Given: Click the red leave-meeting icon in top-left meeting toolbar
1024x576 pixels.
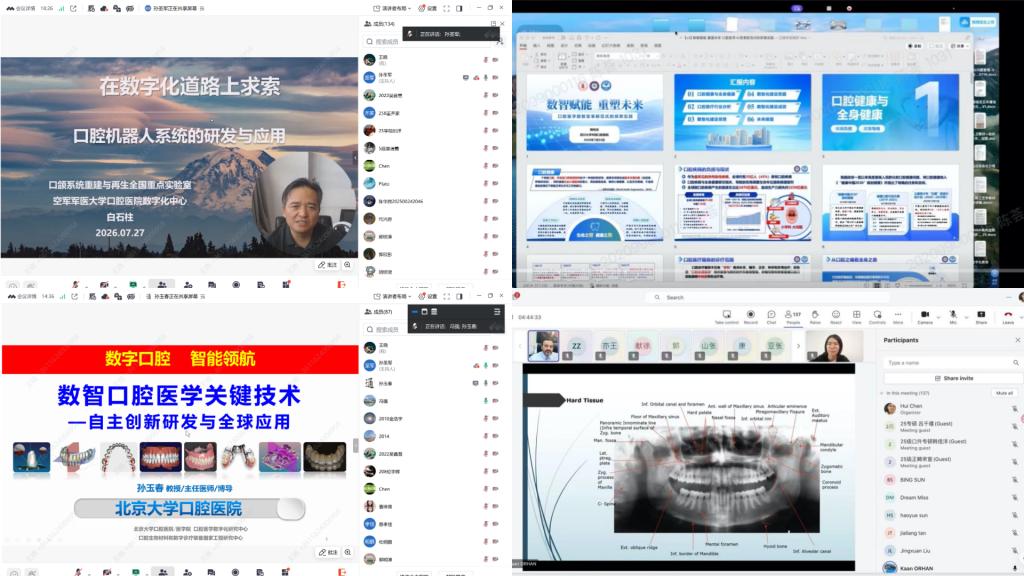Looking at the screenshot, I should (x=341, y=285).
